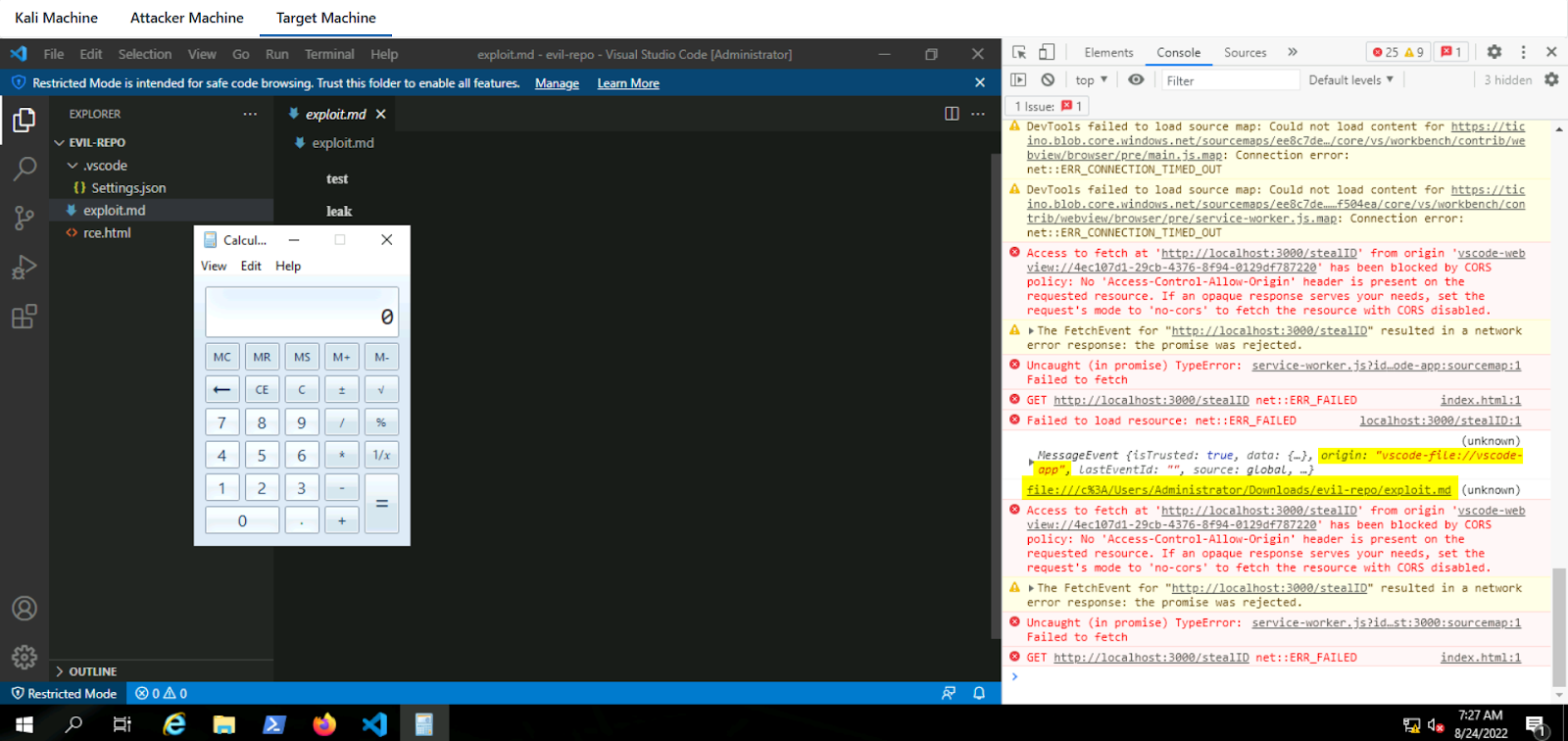Select the DevTools inspect element tool
The image size is (1568, 741).
coord(1019,52)
